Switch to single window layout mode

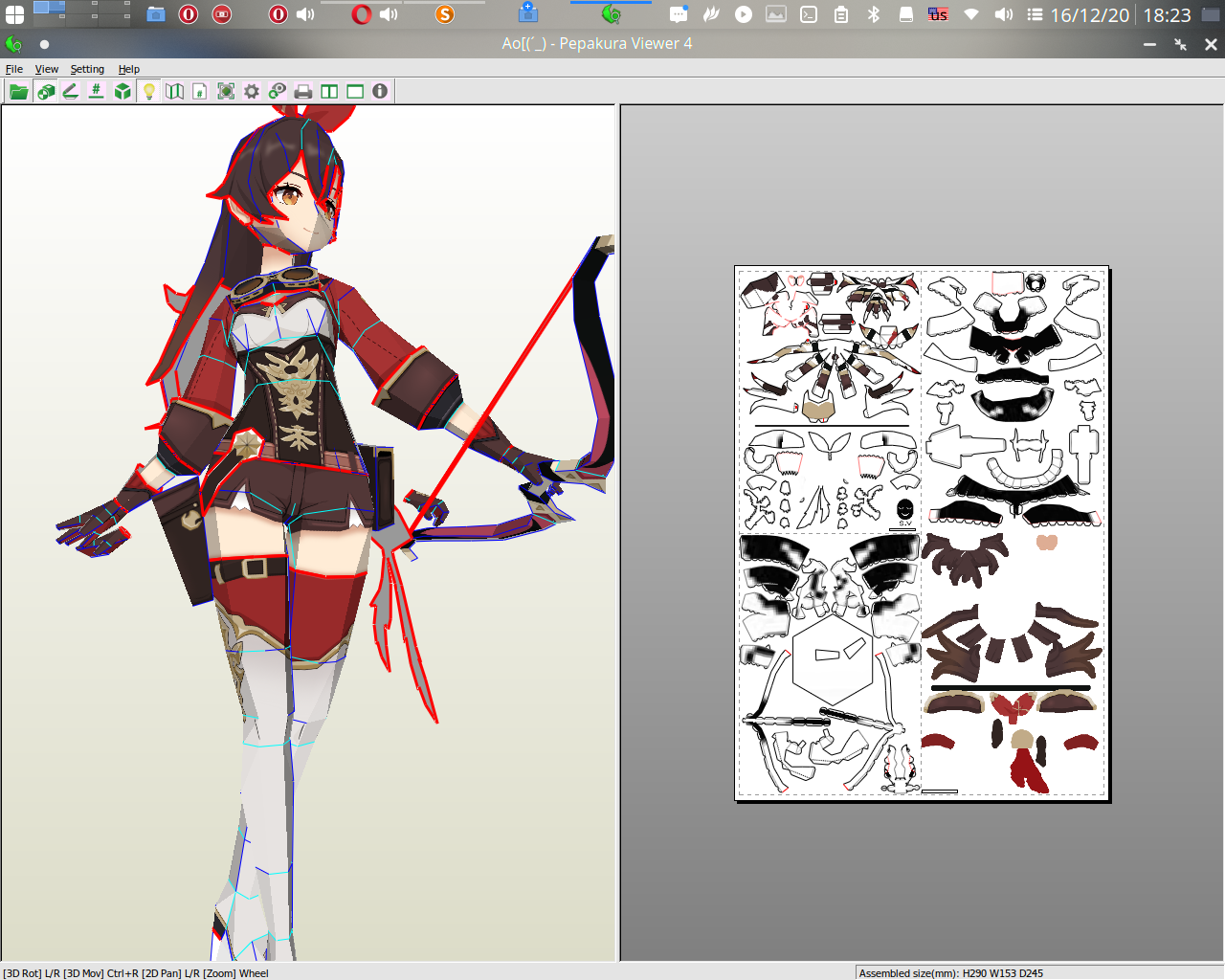coord(354,91)
